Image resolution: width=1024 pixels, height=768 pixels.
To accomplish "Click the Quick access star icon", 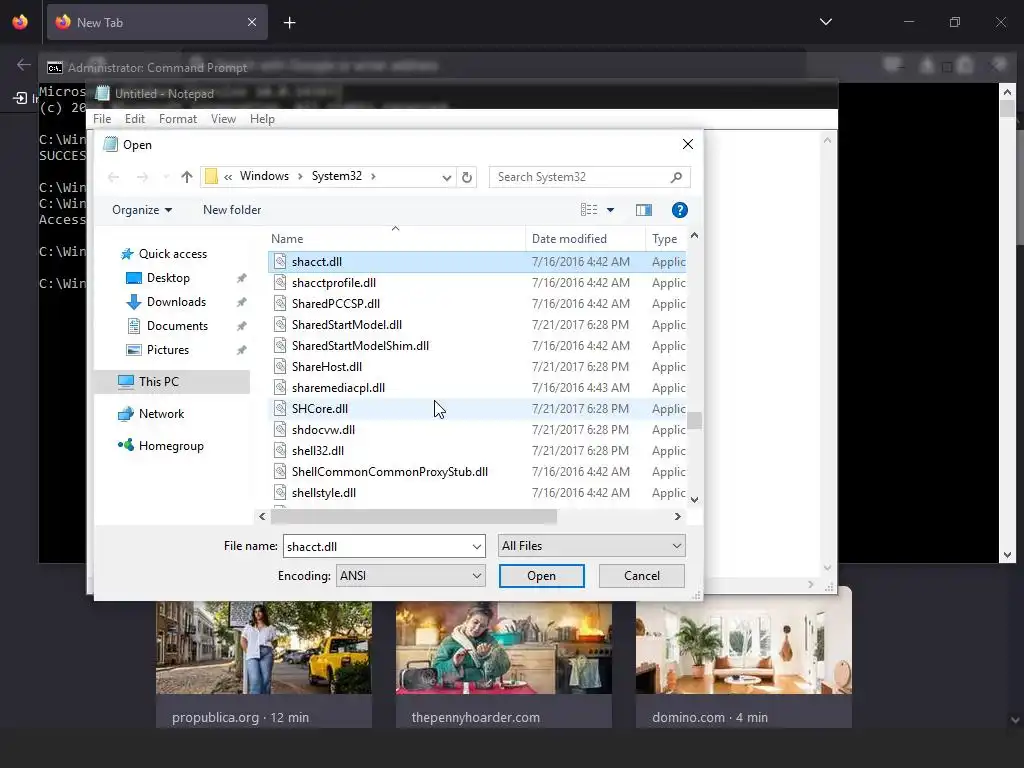I will click(127, 254).
